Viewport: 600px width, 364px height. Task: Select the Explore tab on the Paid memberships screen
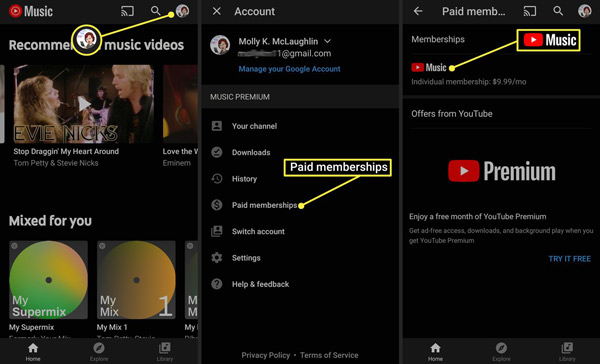point(501,351)
